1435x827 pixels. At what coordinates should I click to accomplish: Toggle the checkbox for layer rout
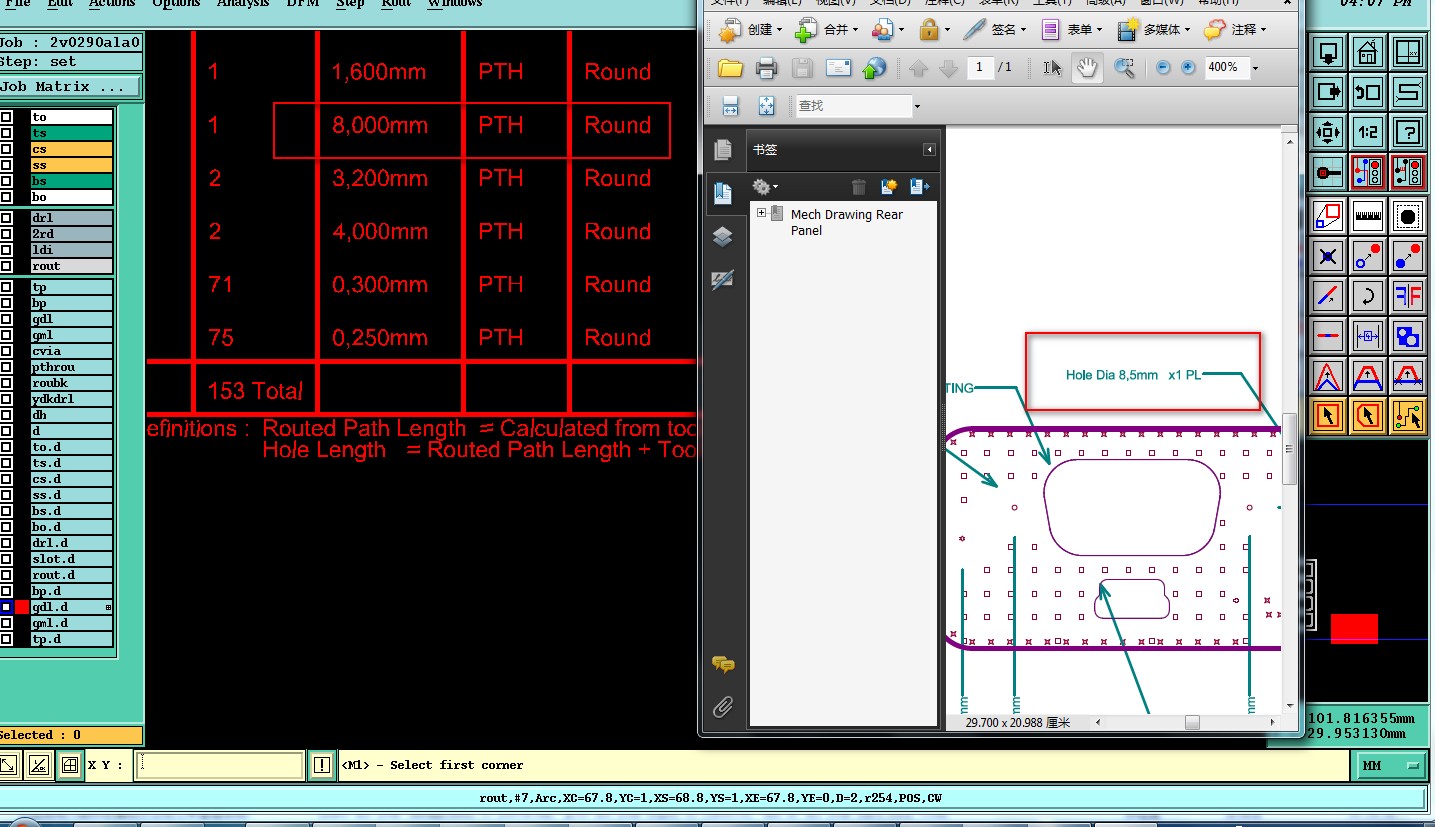[6, 266]
